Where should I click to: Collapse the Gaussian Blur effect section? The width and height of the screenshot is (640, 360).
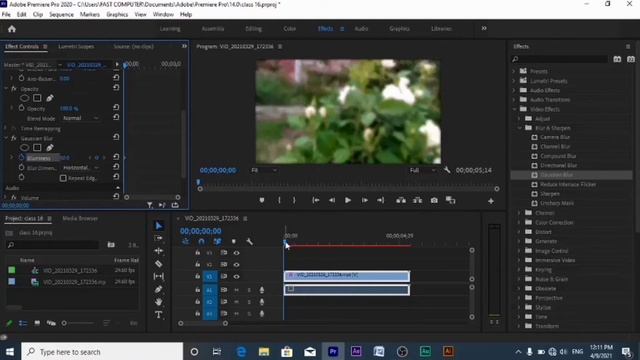6,138
